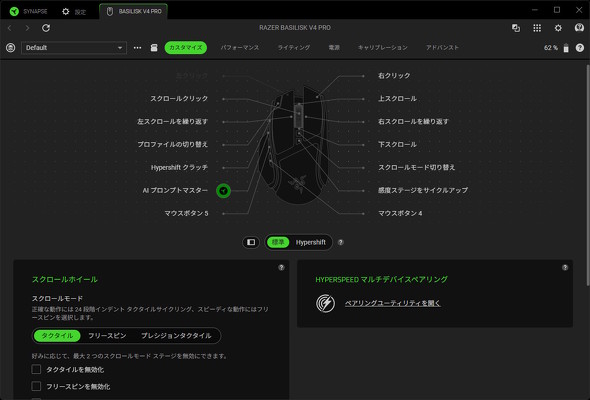Select the 下スクロール assignment

397,144
